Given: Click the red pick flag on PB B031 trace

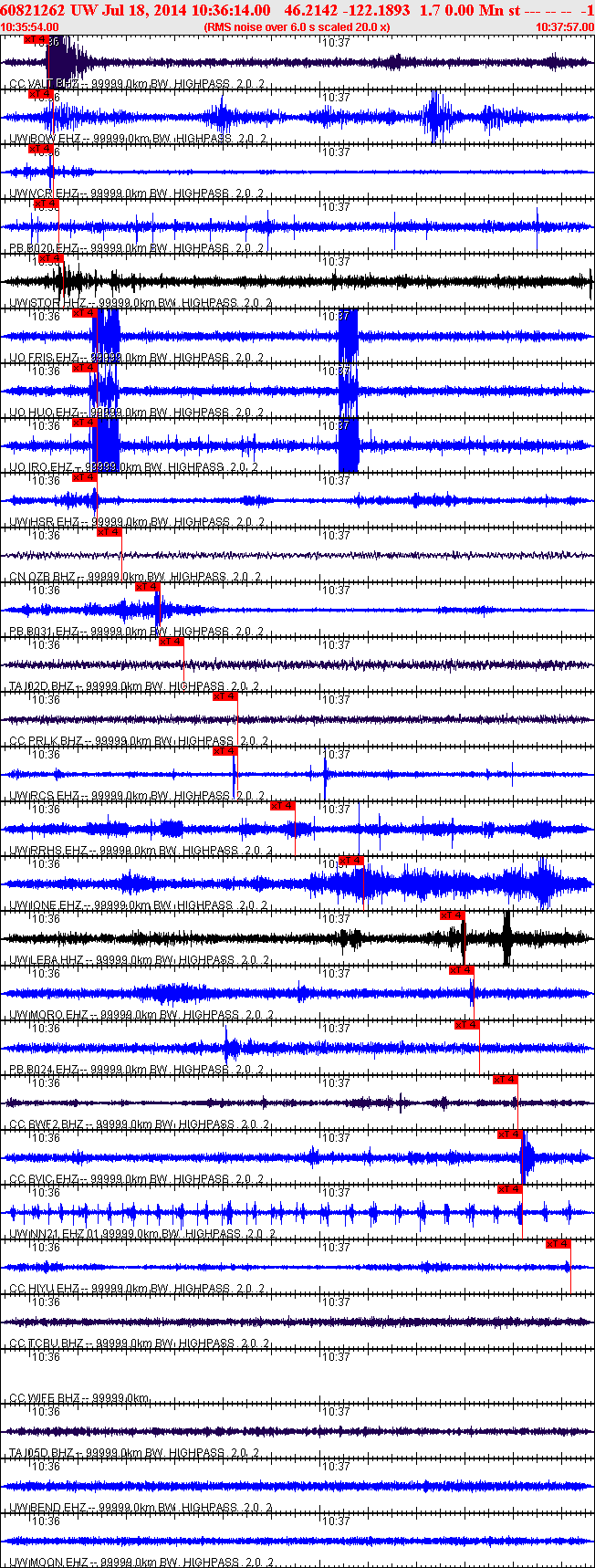Looking at the screenshot, I should pyautogui.click(x=148, y=587).
